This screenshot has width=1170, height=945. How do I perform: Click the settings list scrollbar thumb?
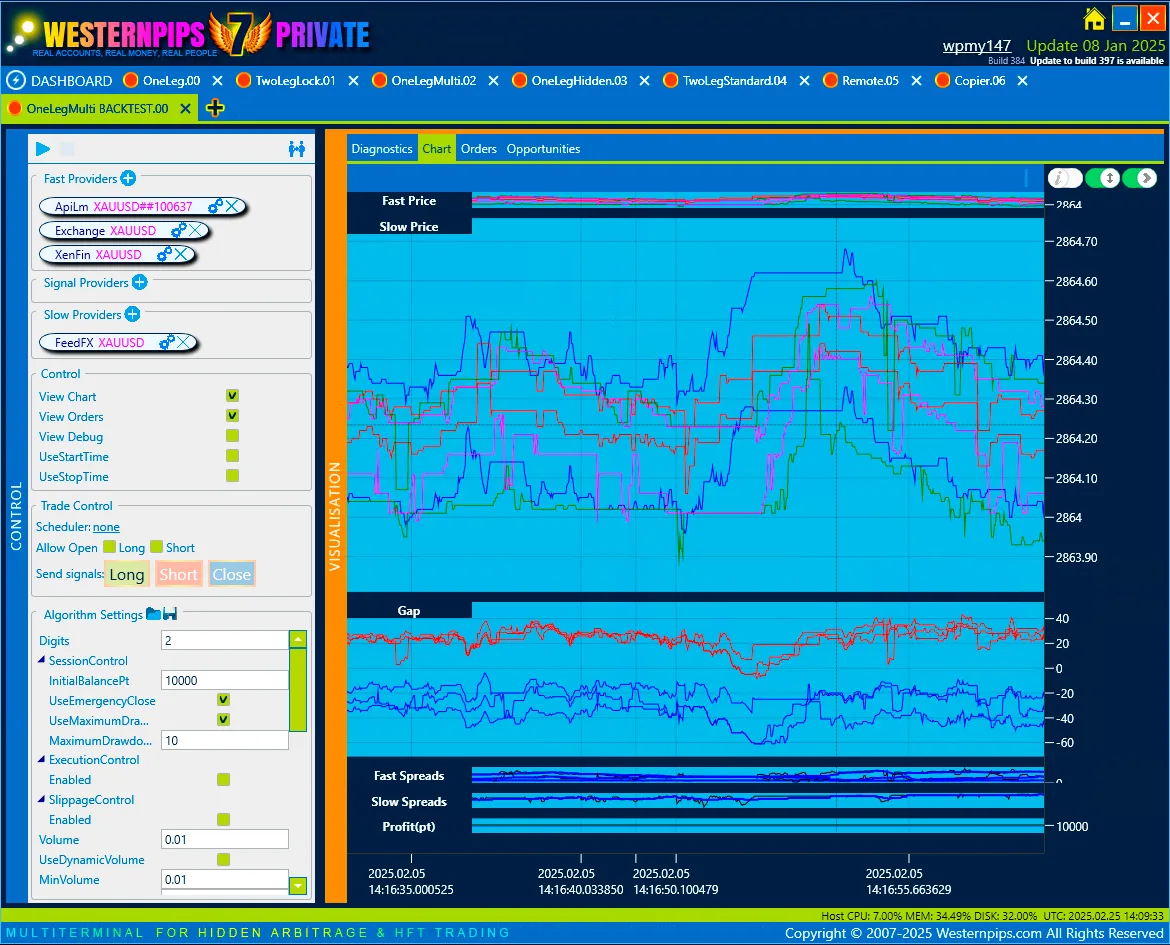298,690
